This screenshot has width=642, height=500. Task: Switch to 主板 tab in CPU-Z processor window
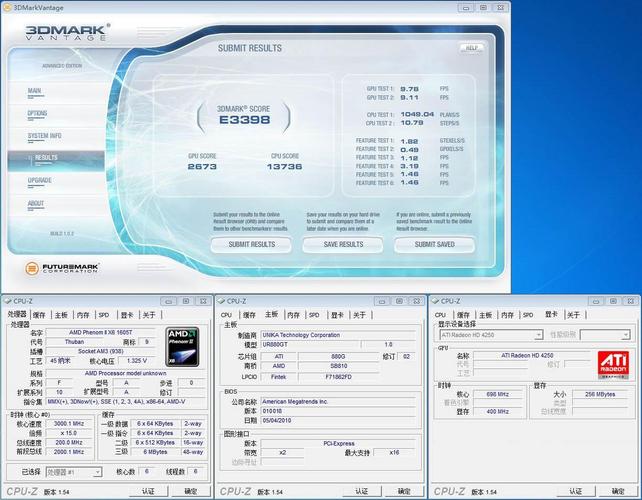(x=61, y=314)
